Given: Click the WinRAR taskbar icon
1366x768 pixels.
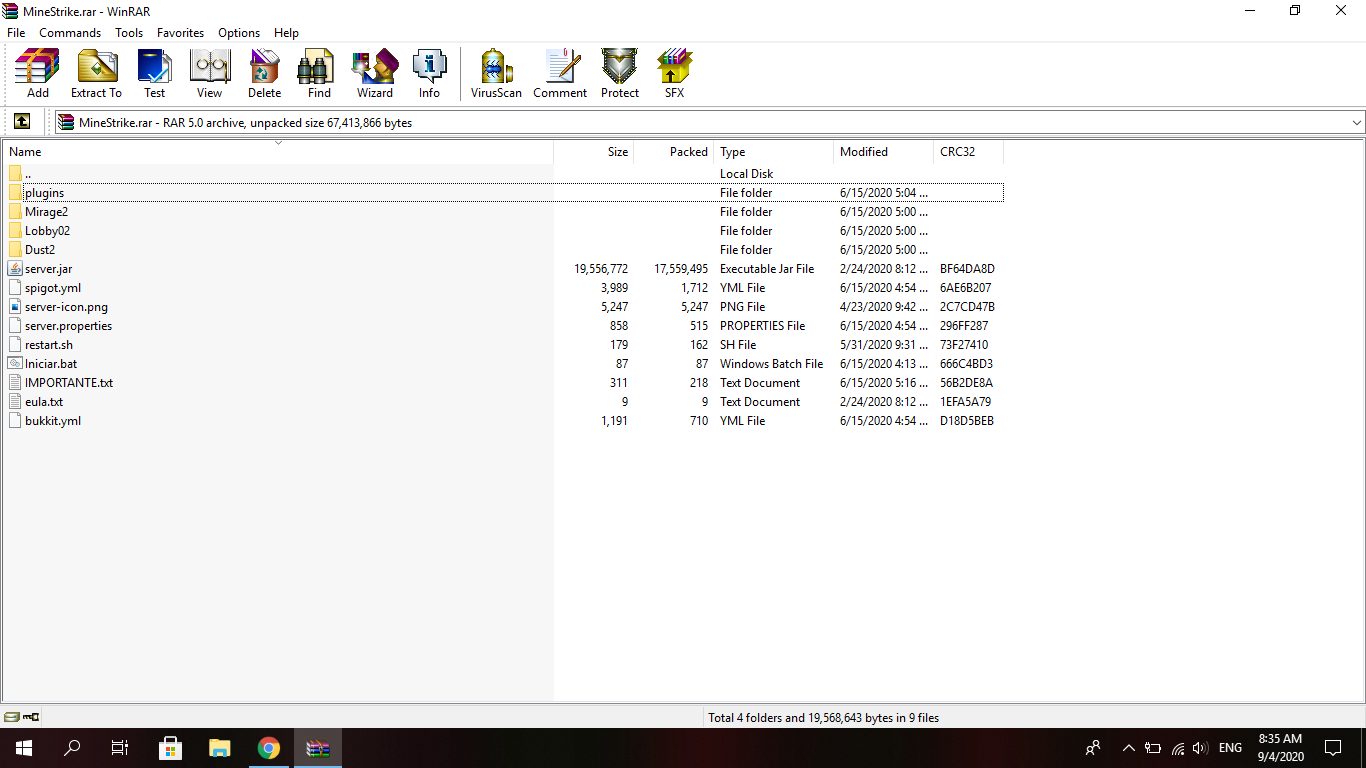Looking at the screenshot, I should (x=318, y=748).
